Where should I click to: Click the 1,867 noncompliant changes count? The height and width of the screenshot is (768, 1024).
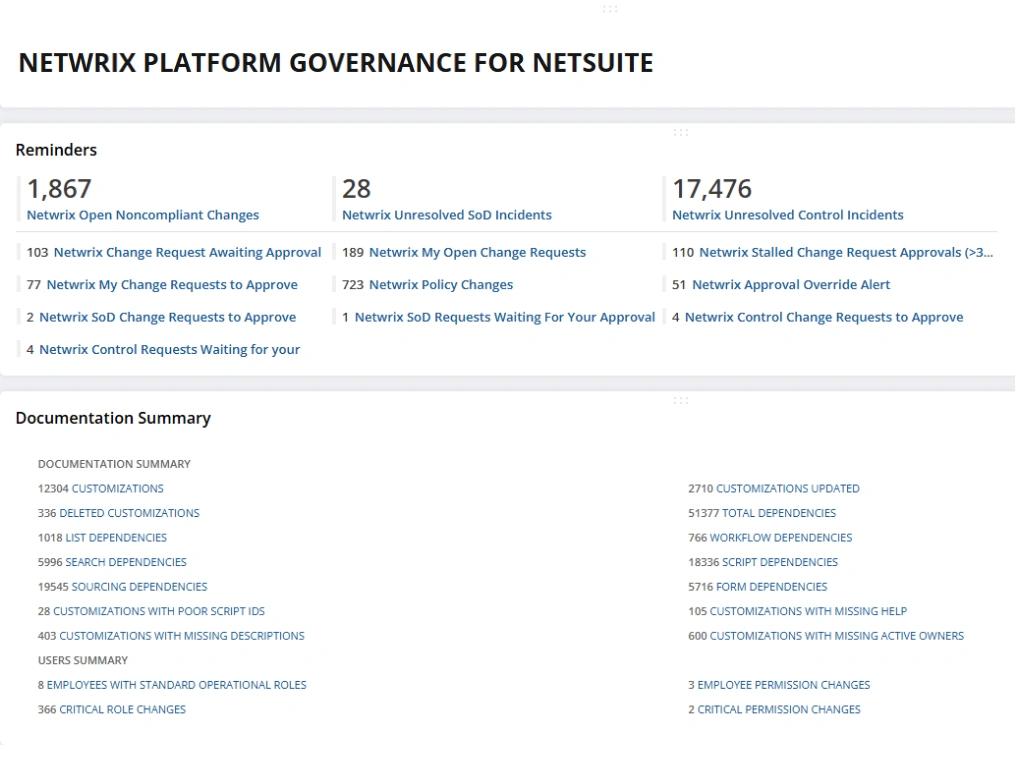tap(59, 189)
